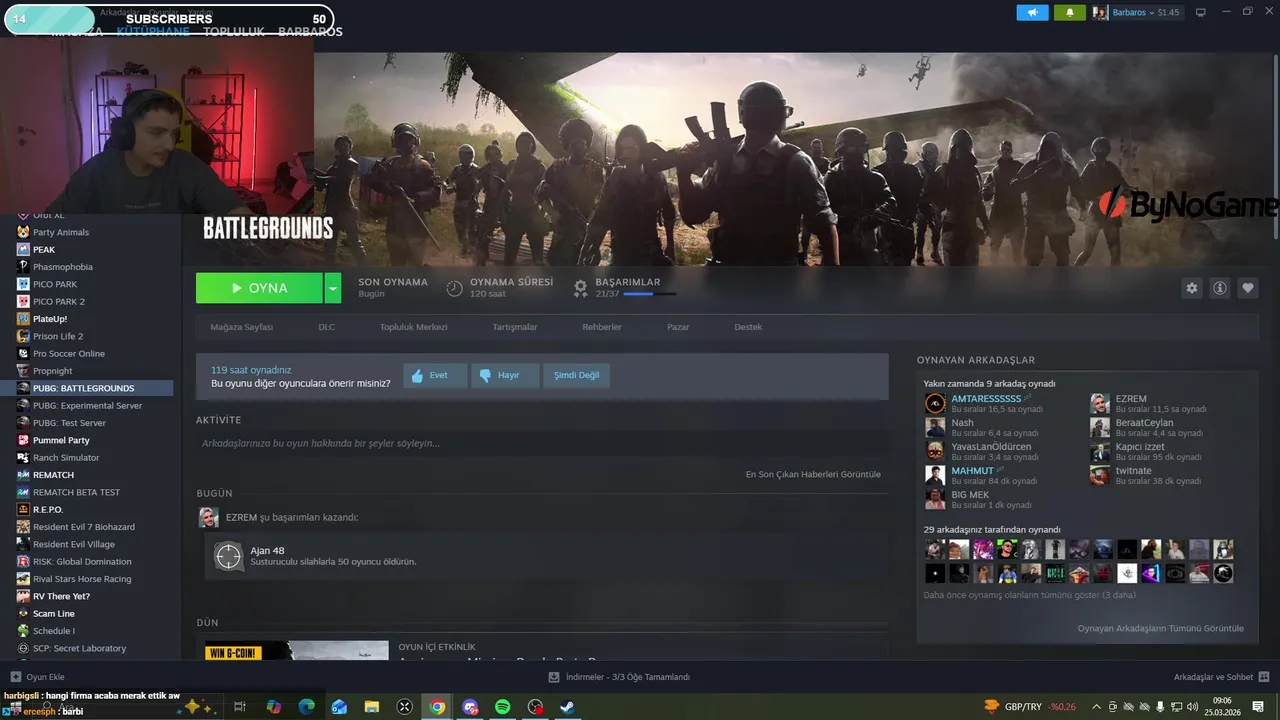The width and height of the screenshot is (1280, 720).
Task: Click the green OYNA play button
Action: 259,288
